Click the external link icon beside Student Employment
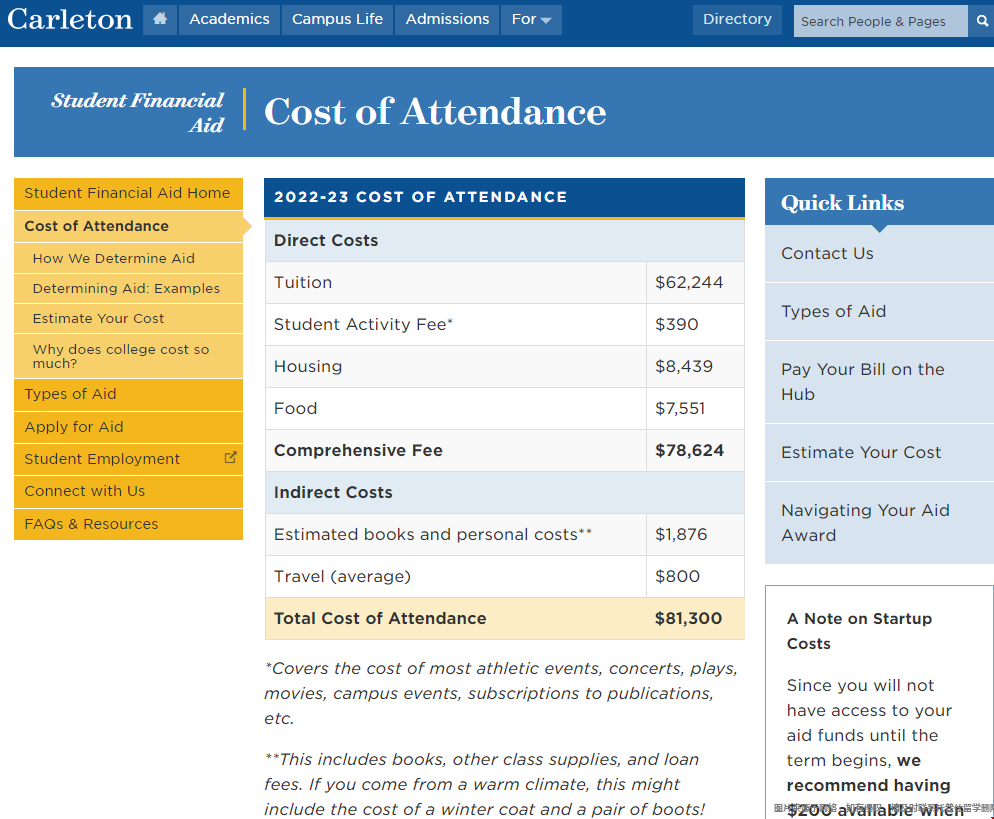Screen dimensions: 994x819 point(231,457)
